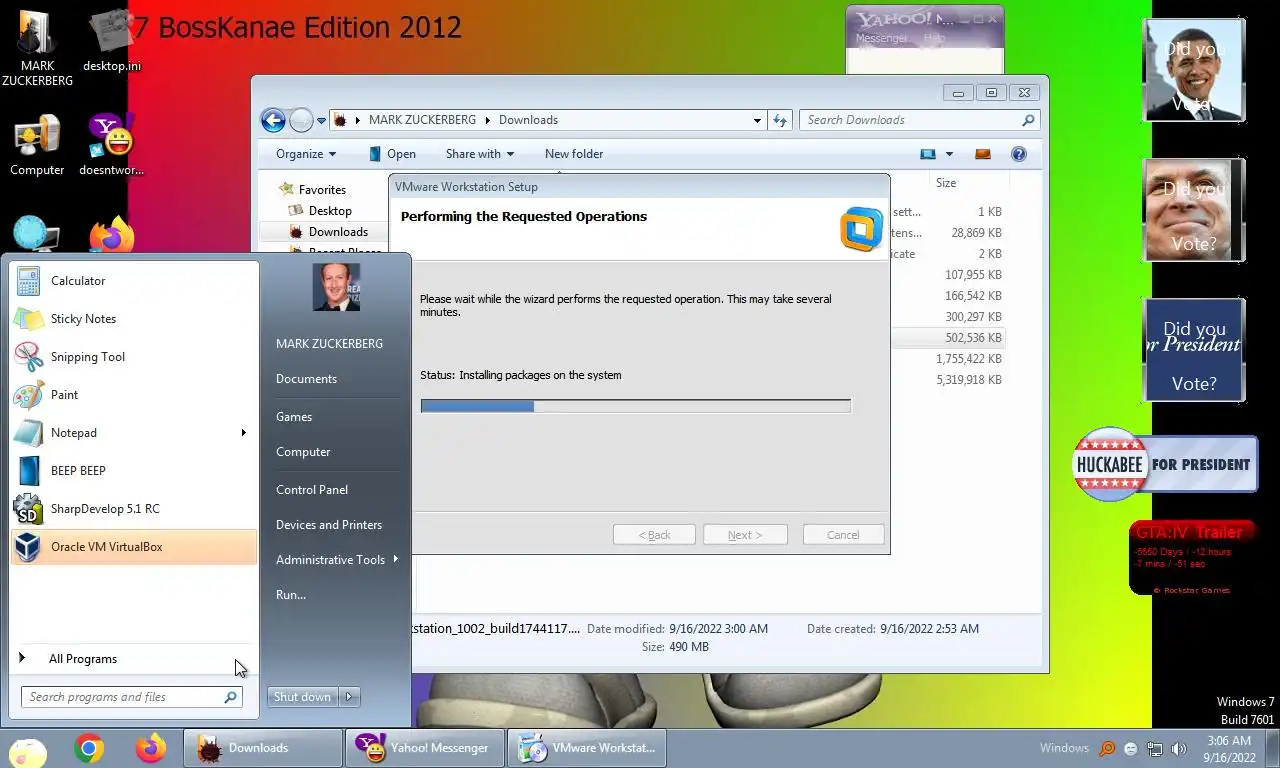Open Control Panel from Start menu
This screenshot has width=1280, height=768.
click(x=312, y=490)
